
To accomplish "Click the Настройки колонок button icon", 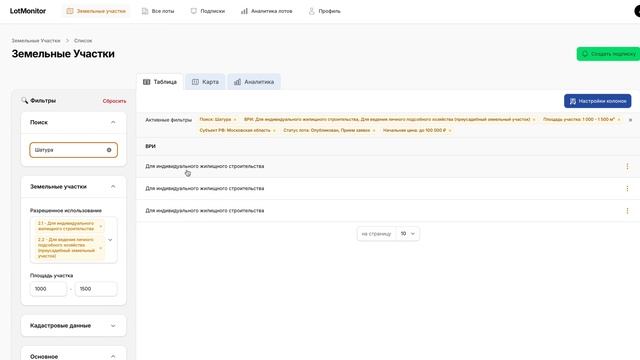I will click(x=573, y=101).
